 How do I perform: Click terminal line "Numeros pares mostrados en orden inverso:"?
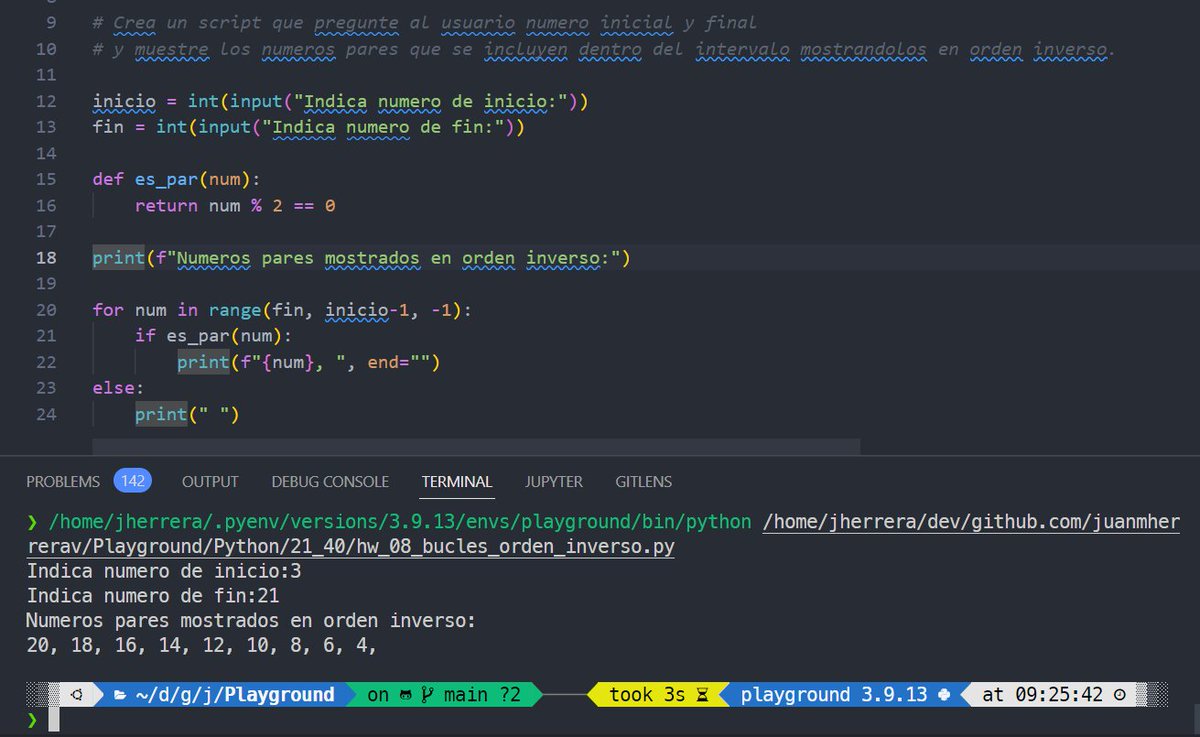251,622
